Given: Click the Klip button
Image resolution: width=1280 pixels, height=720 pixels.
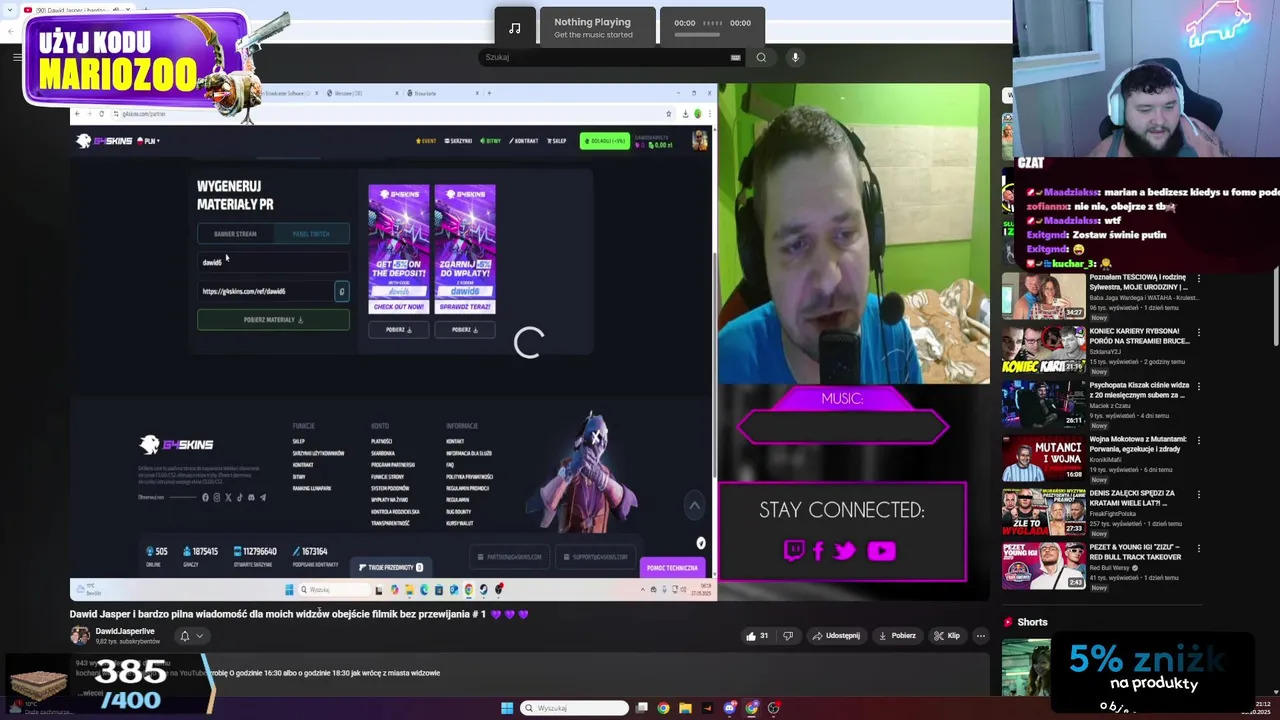Looking at the screenshot, I should [947, 635].
